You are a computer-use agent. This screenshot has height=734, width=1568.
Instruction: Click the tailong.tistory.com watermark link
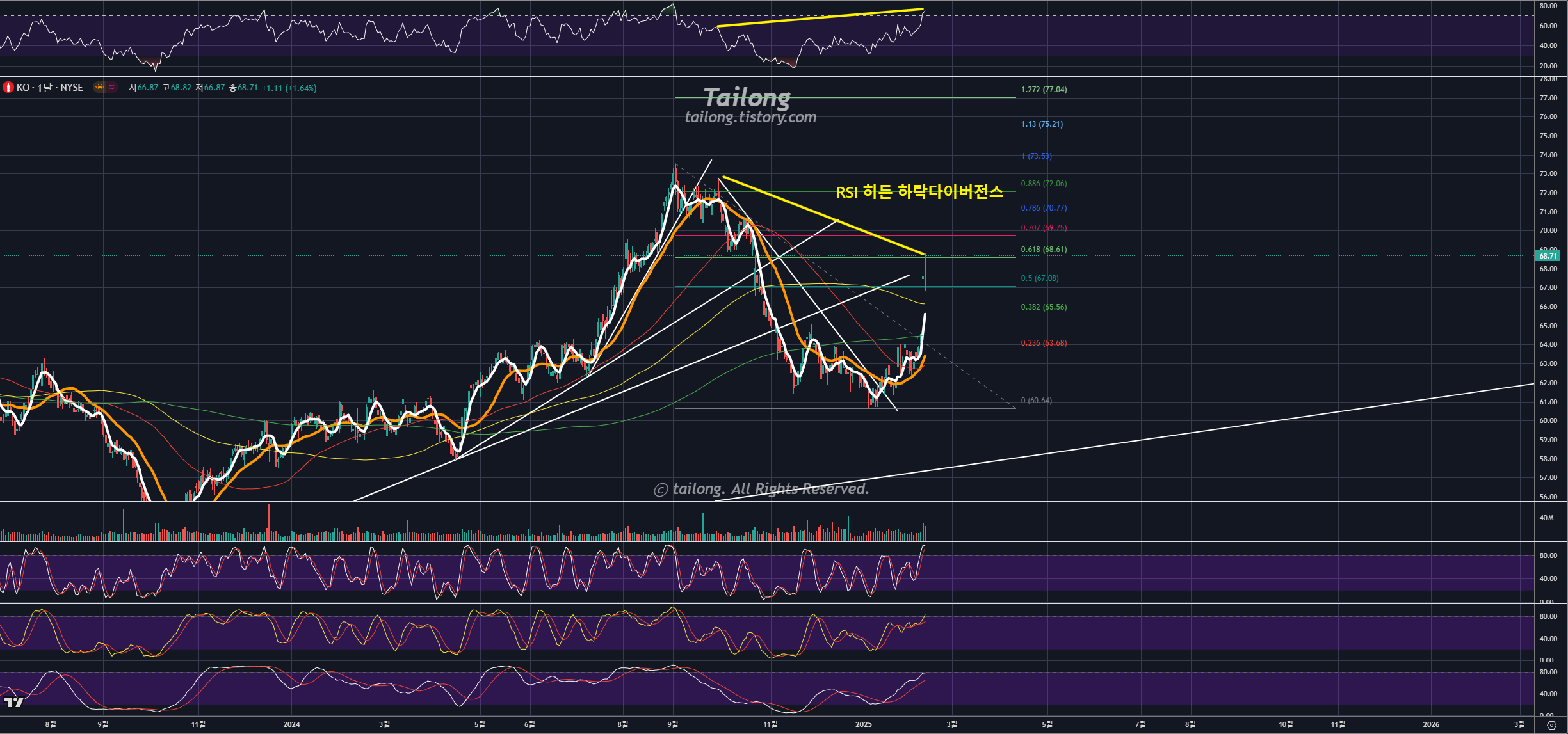pos(750,117)
